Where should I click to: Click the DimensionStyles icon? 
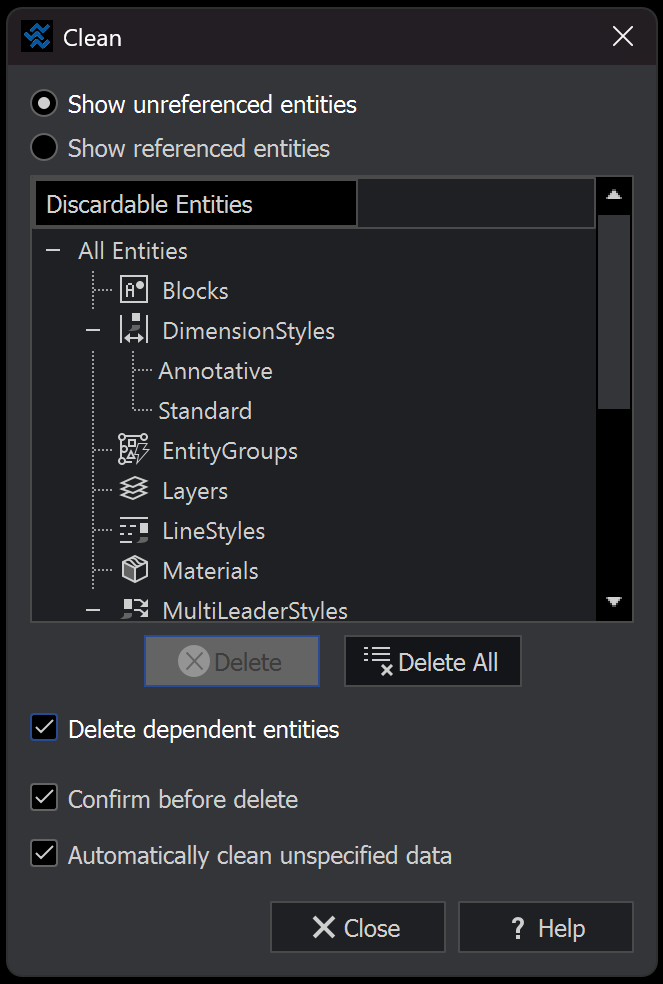tap(133, 329)
